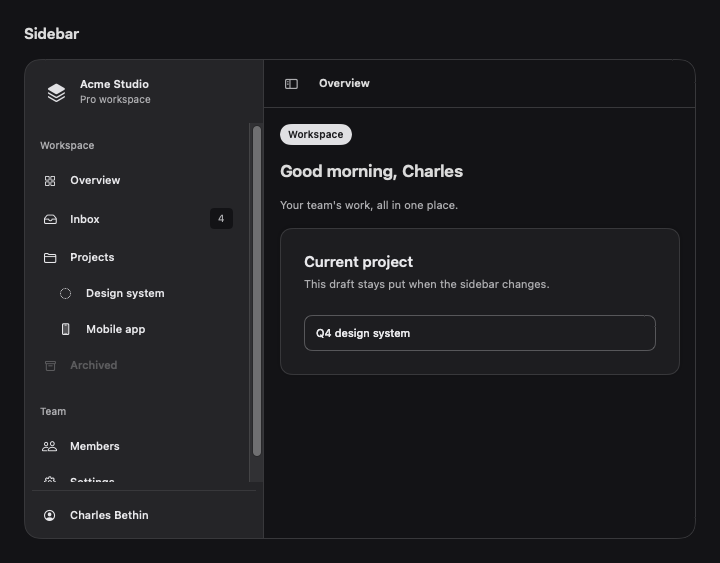Click the Workspace pill badge
Viewport: 720px width, 563px height.
tap(316, 135)
